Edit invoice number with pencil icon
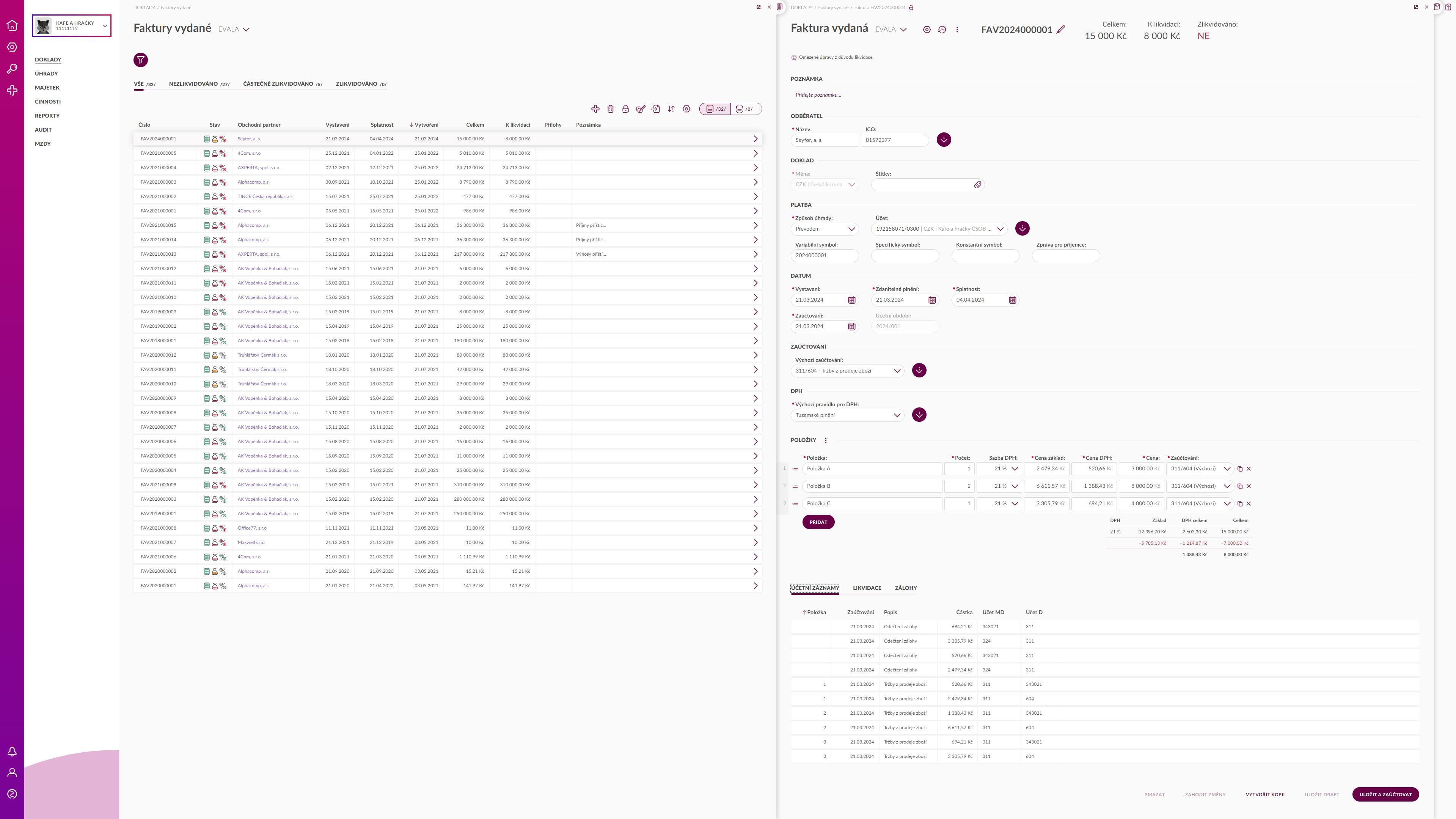The height and width of the screenshot is (819, 1456). coord(1061,29)
